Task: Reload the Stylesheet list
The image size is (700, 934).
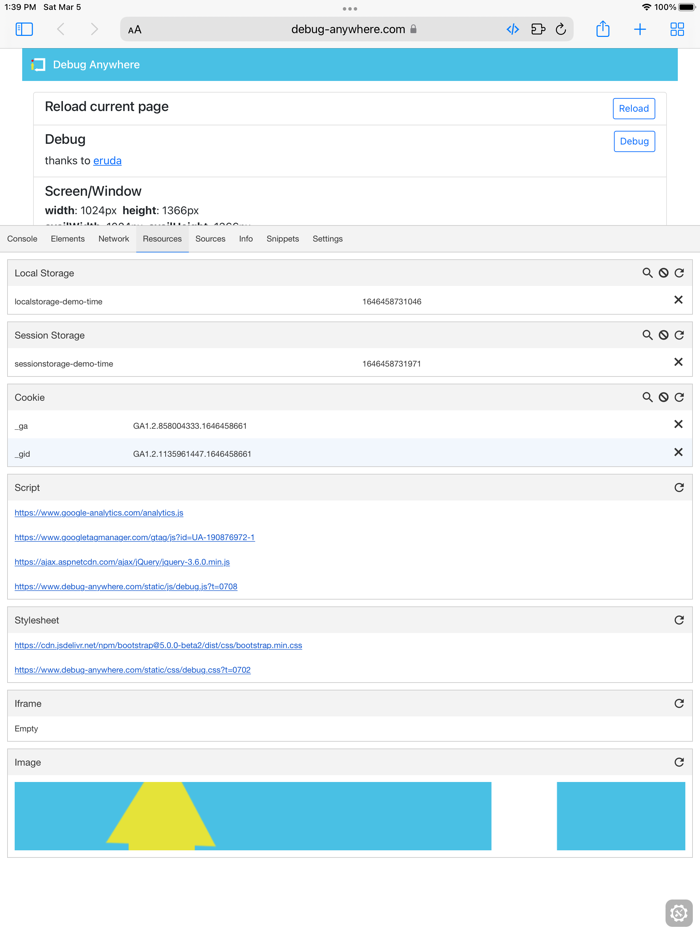Action: [x=679, y=620]
